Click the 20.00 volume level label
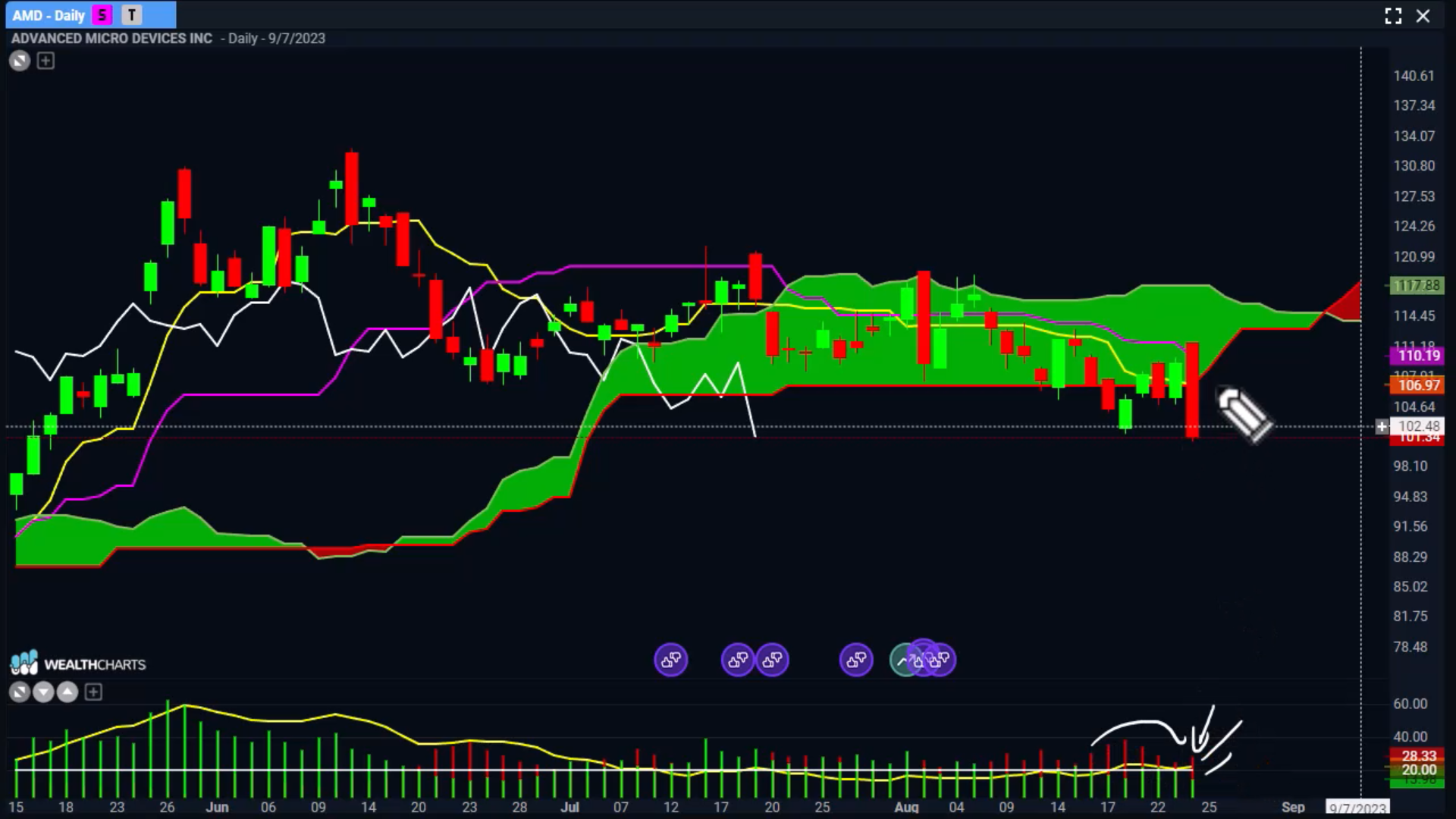The image size is (1456, 819). click(x=1416, y=770)
